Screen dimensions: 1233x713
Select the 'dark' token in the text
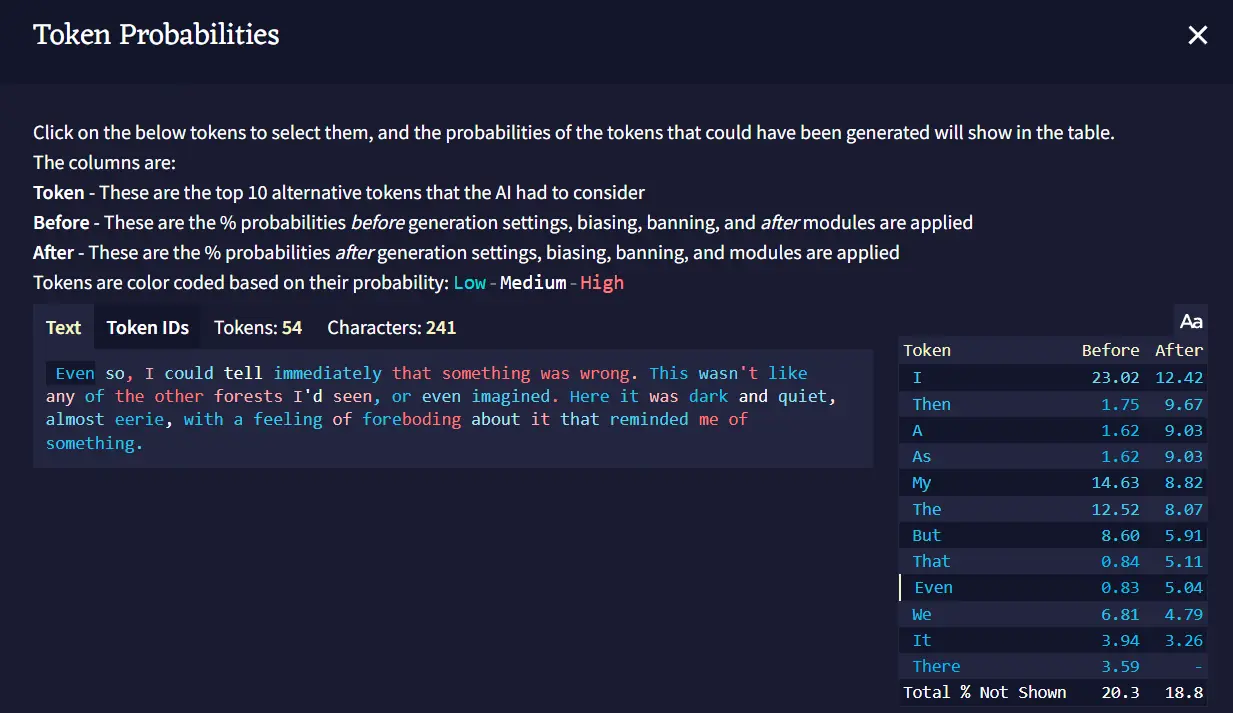pos(708,396)
